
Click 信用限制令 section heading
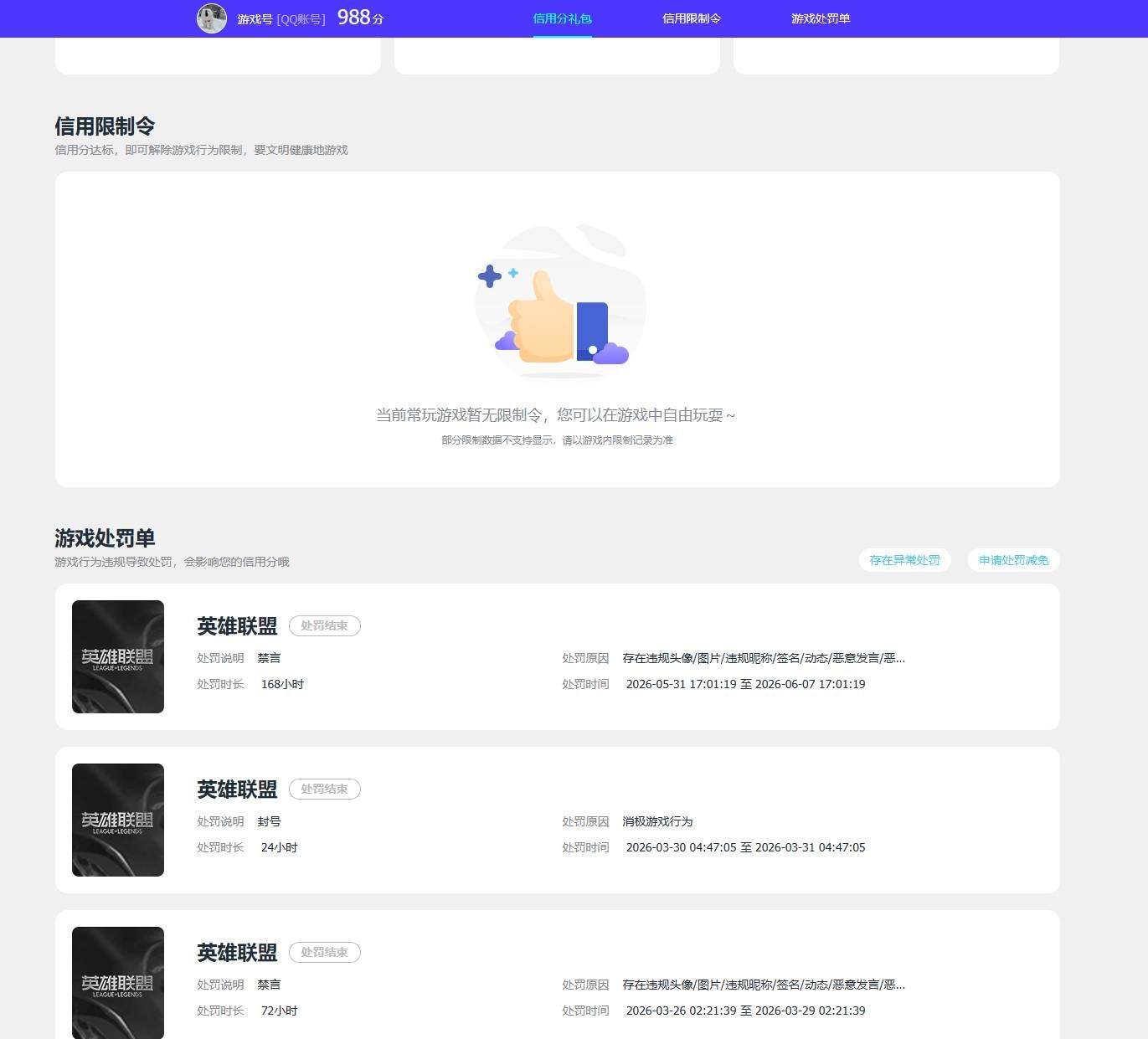coord(105,126)
